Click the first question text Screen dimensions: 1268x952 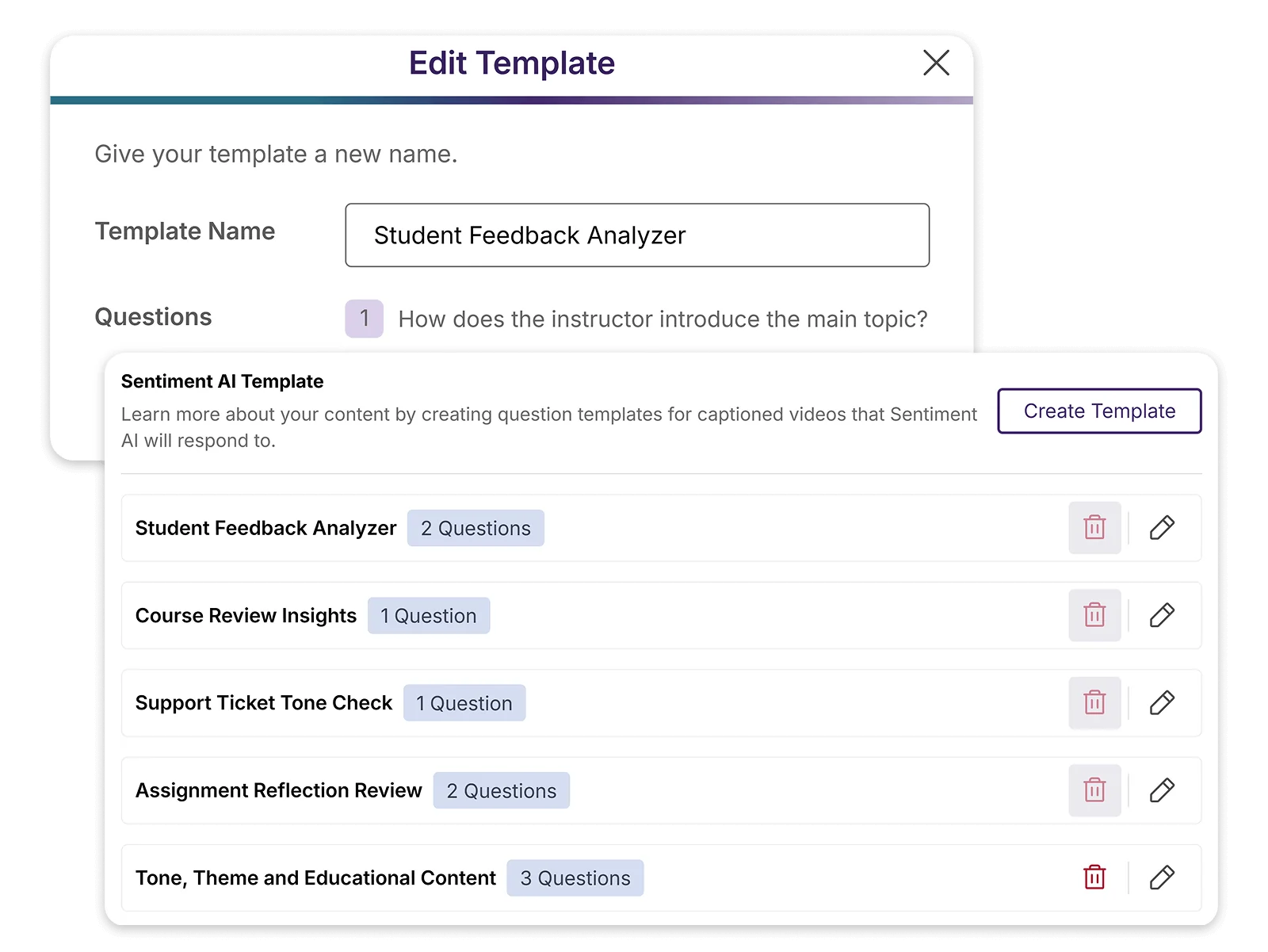(x=663, y=319)
